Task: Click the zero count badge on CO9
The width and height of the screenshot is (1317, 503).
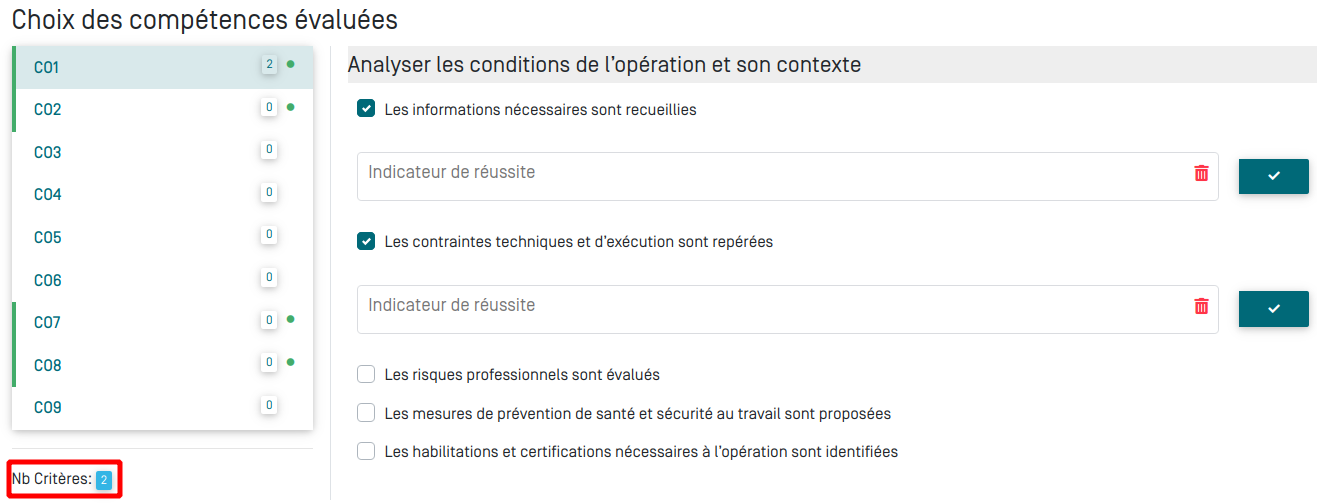Action: [269, 405]
